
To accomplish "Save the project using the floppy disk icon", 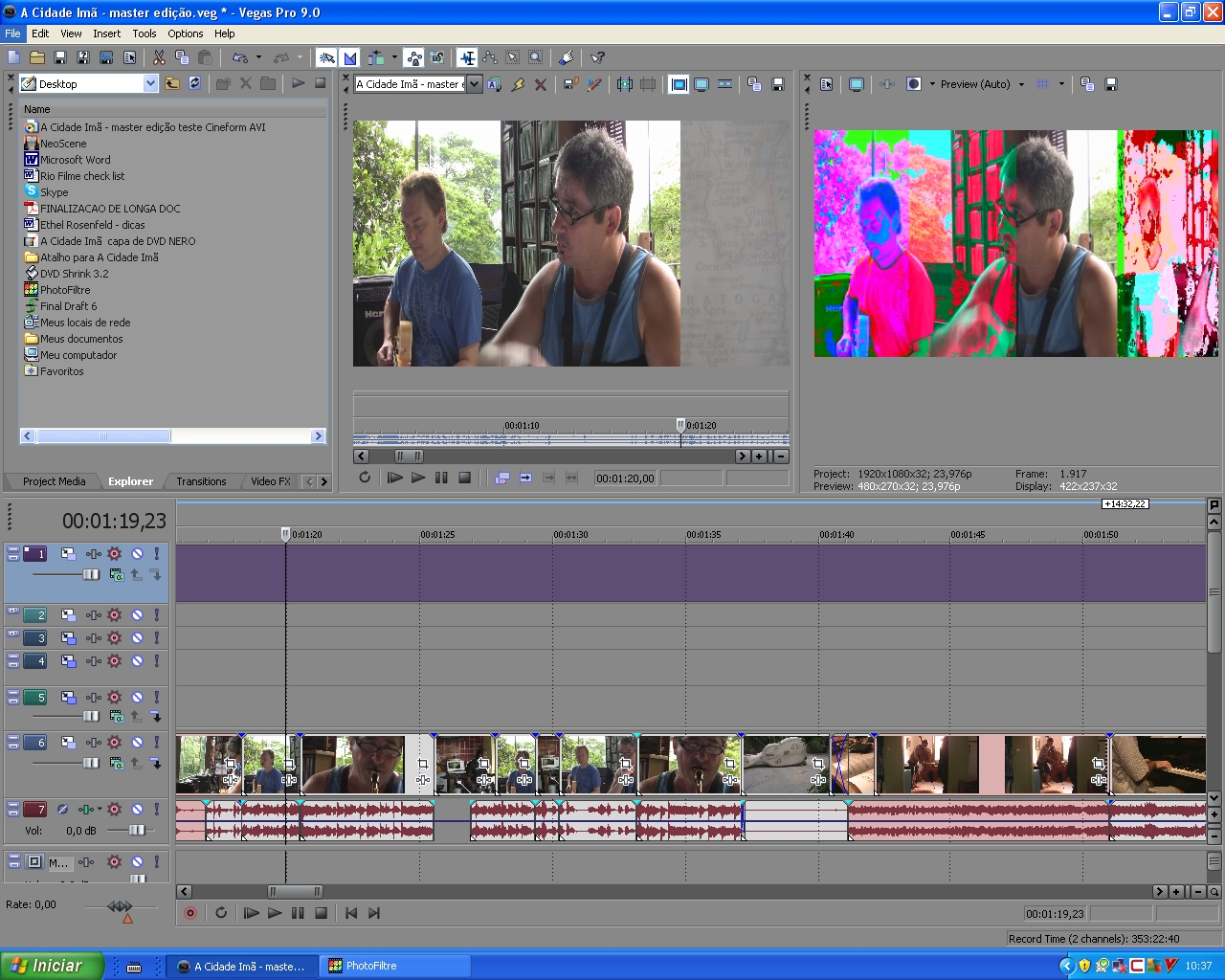I will point(60,57).
